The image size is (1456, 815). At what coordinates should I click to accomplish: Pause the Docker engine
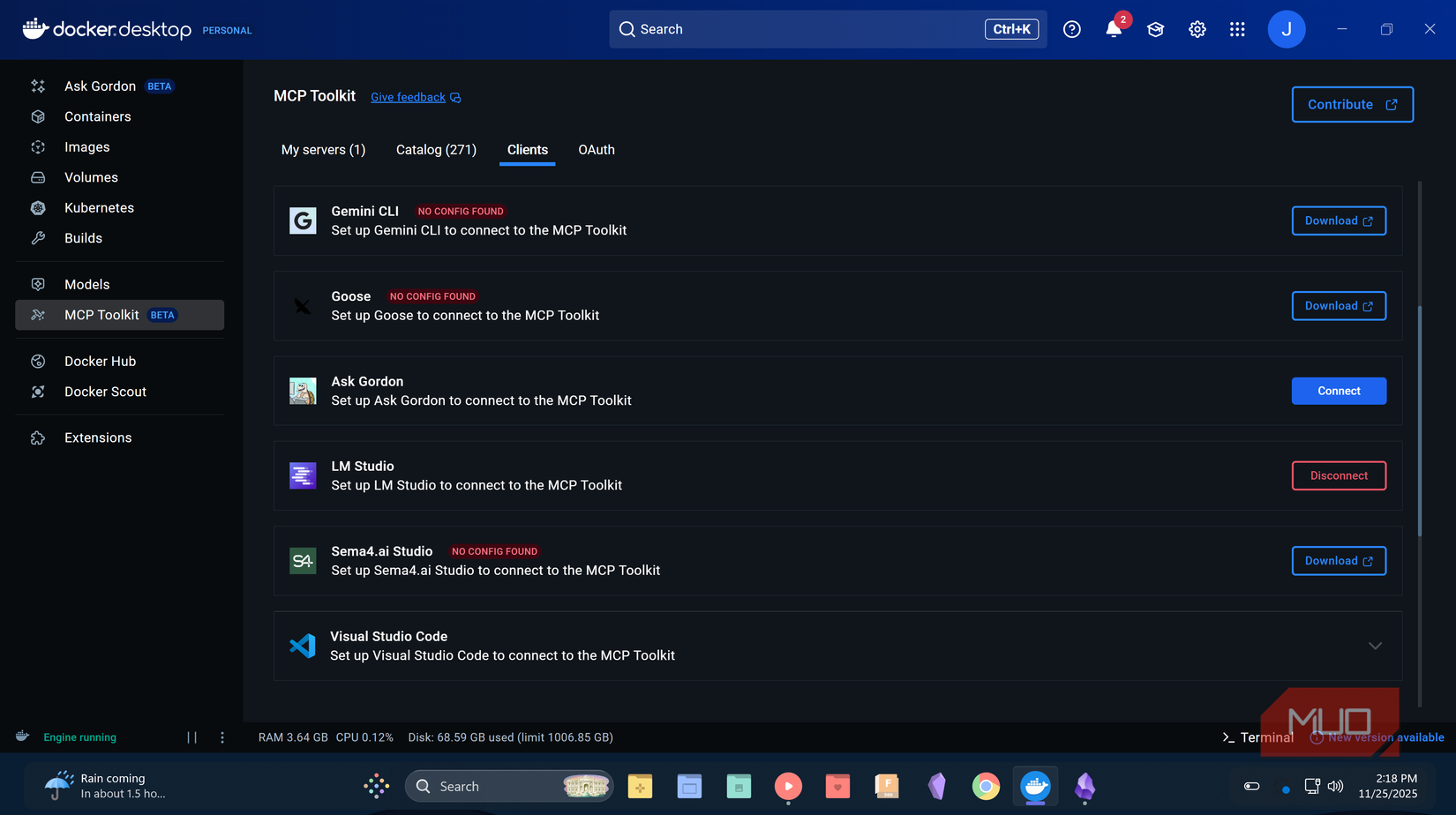[191, 737]
